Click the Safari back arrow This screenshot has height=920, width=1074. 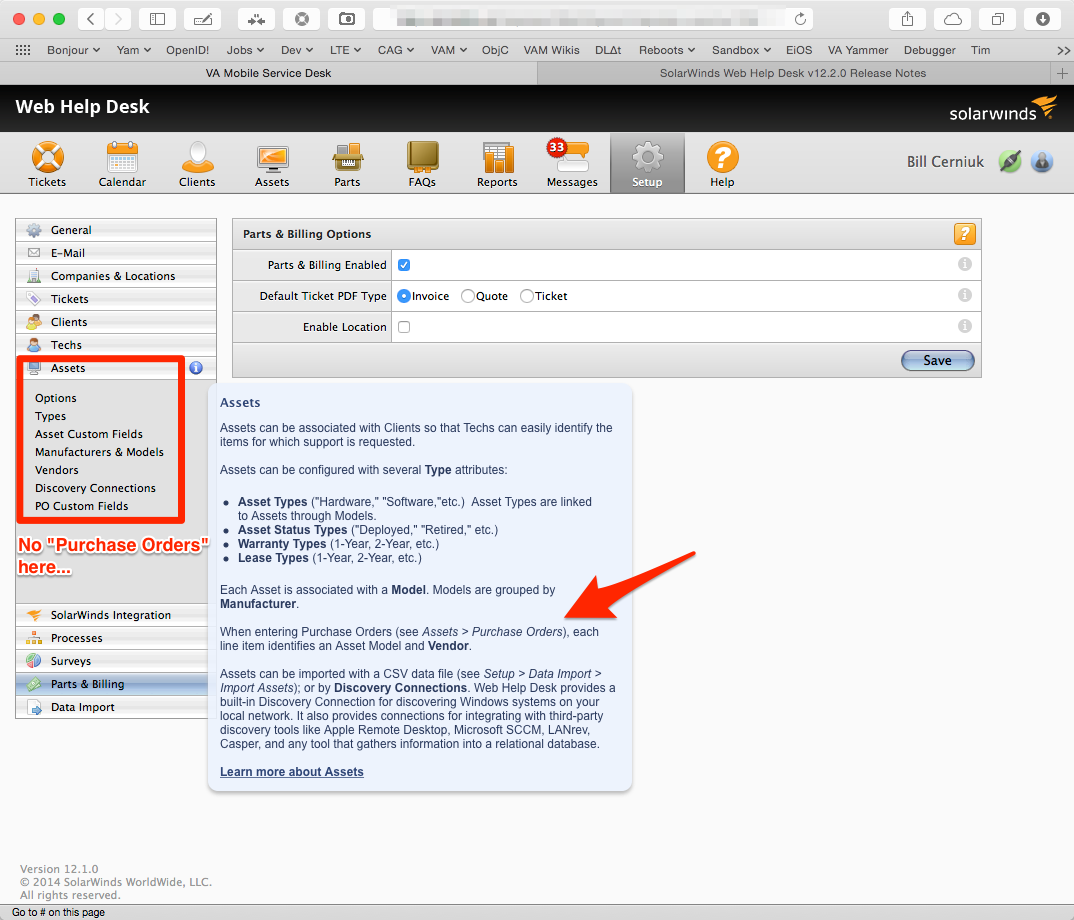pos(91,19)
